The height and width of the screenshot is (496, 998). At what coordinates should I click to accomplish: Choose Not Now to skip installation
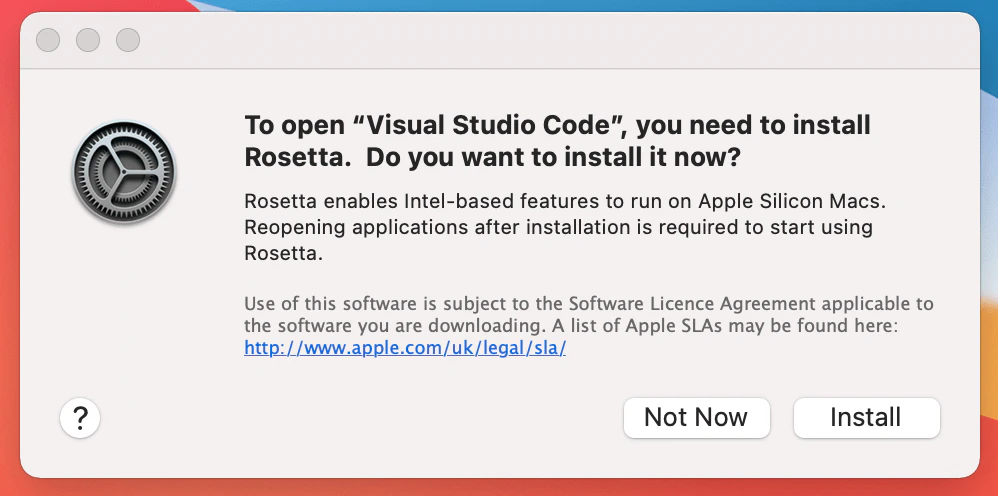(696, 418)
